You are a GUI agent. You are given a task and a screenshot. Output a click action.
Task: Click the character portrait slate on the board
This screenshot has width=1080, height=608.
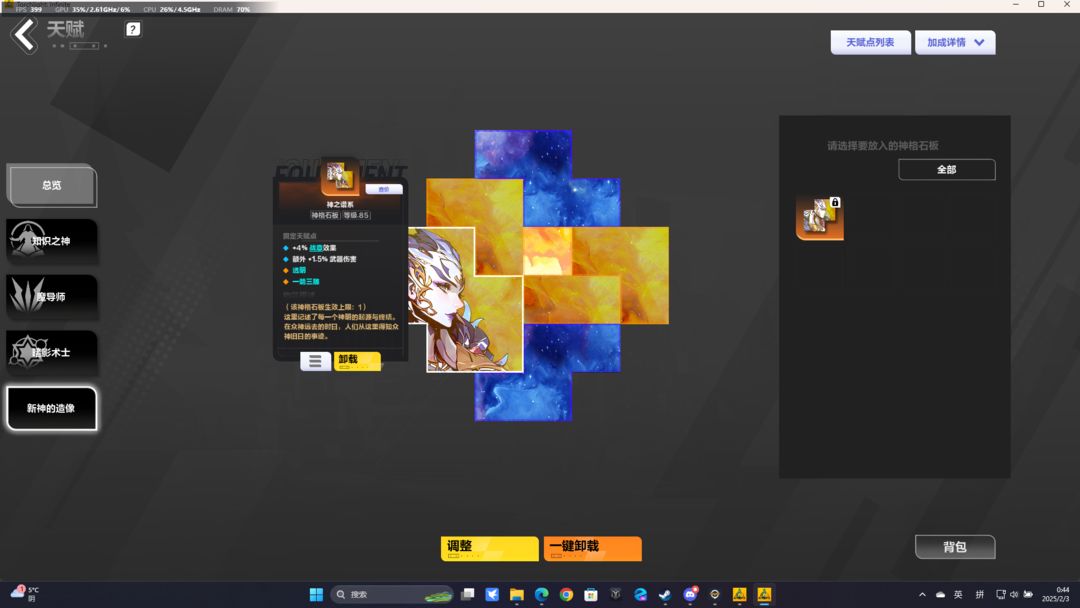tap(465, 300)
